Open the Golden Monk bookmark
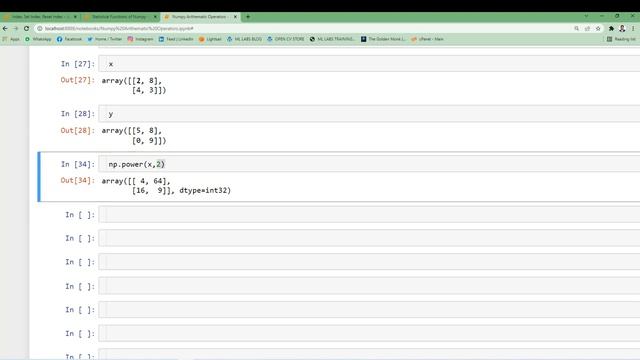This screenshot has height=360, width=640. coord(383,39)
